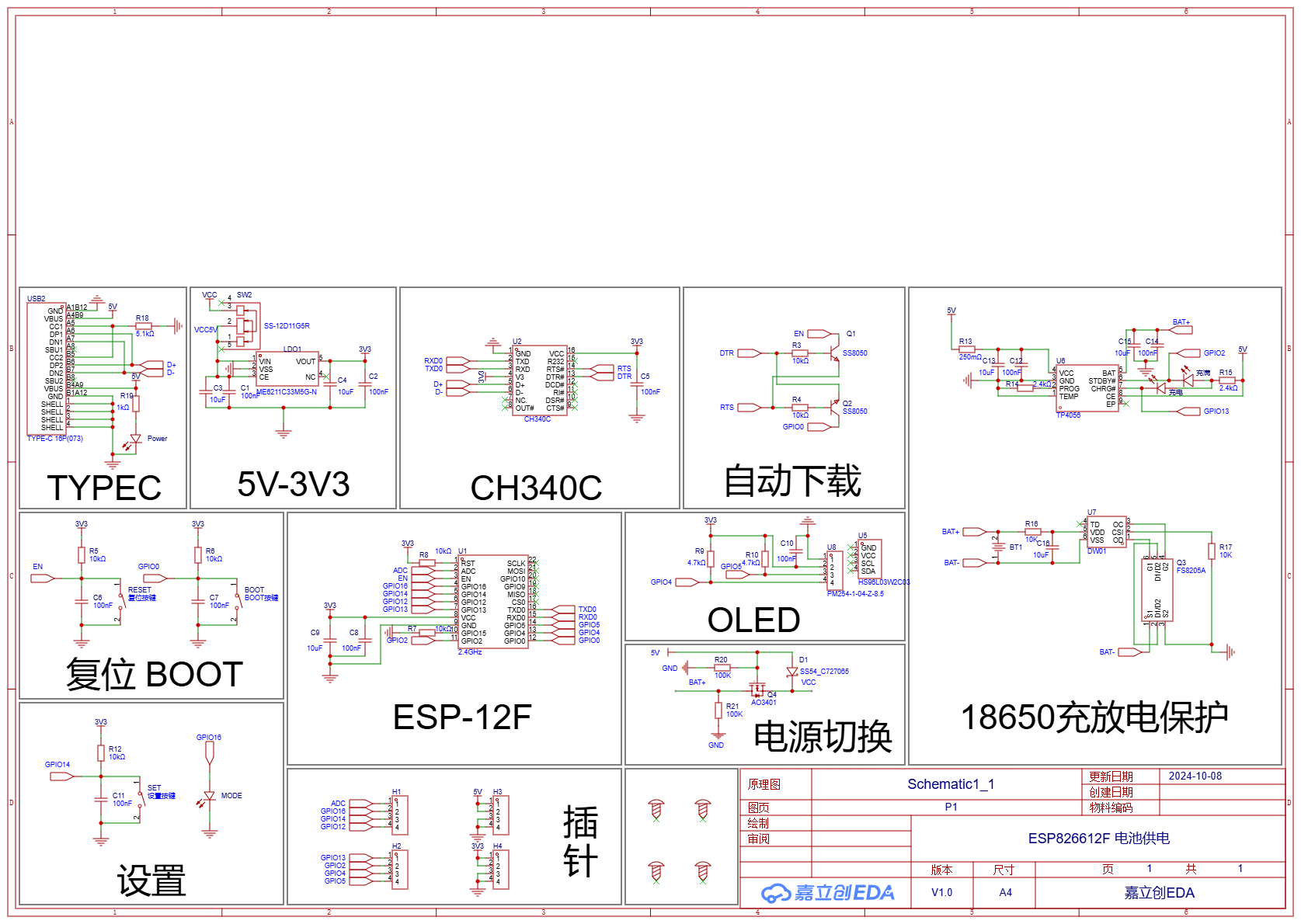Viewport: 1301px width, 924px height.
Task: Click the ESP-12F block title
Action: (462, 717)
